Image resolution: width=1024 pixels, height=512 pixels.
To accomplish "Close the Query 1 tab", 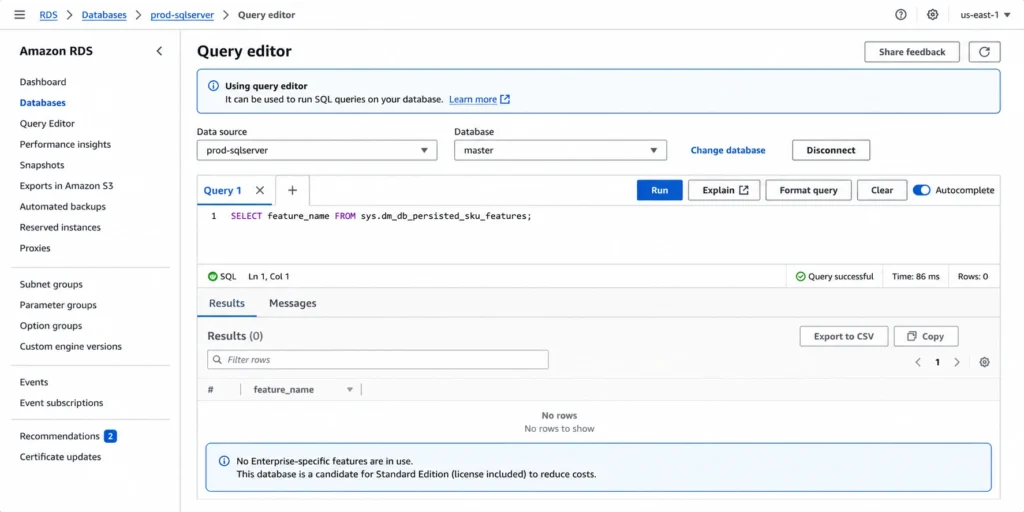I will coord(260,190).
